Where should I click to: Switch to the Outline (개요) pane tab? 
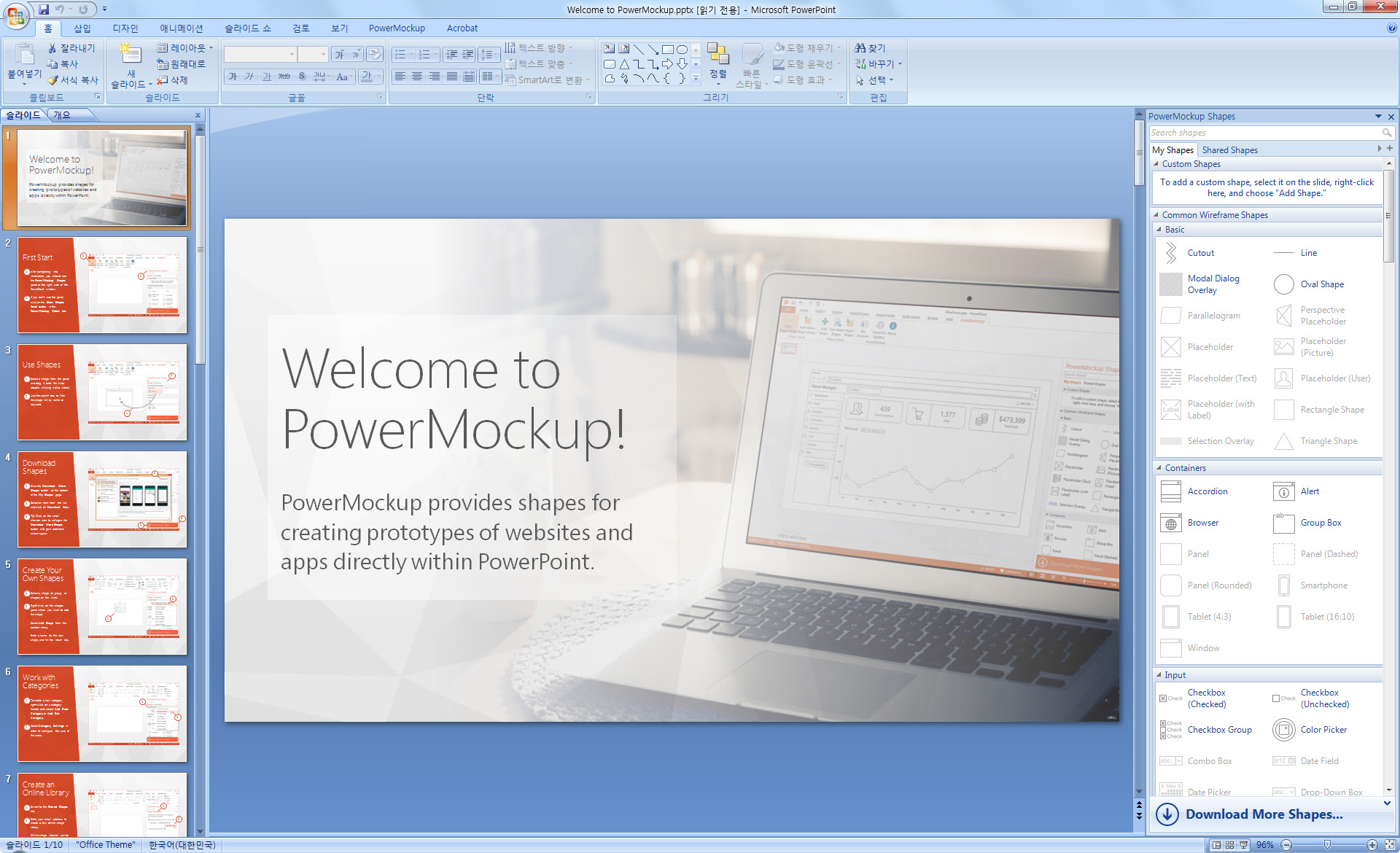pyautogui.click(x=62, y=115)
